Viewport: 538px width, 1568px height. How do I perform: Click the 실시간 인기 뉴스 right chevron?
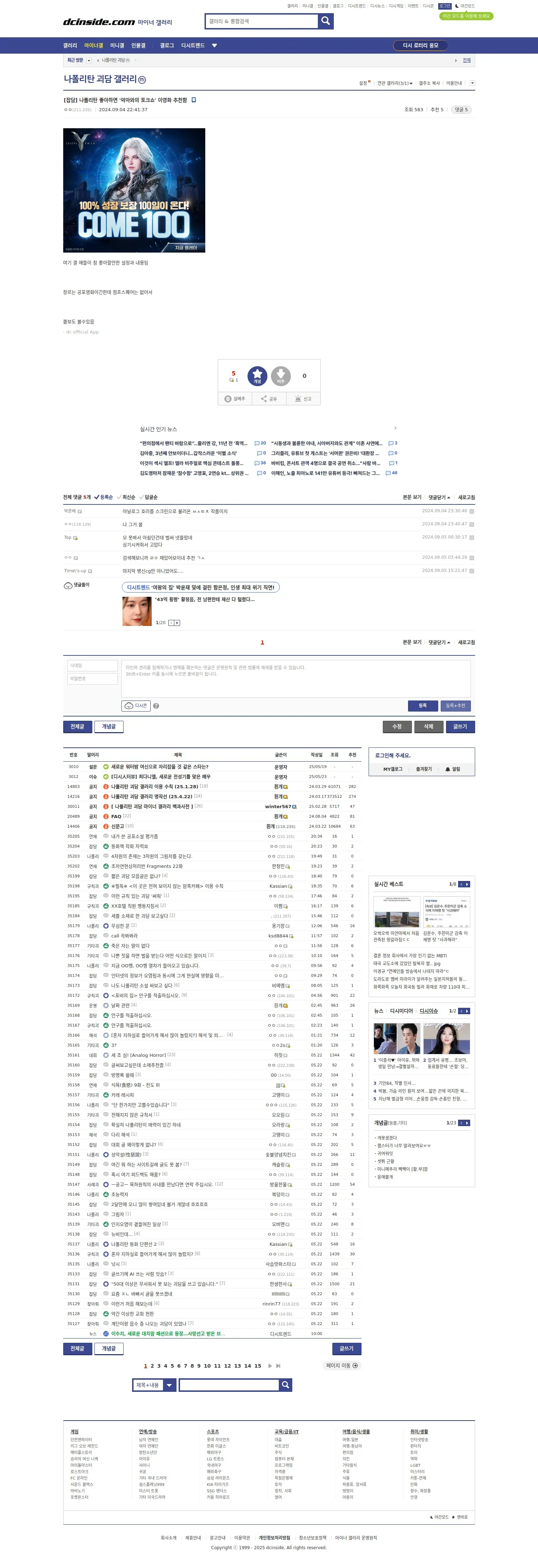pos(395,428)
